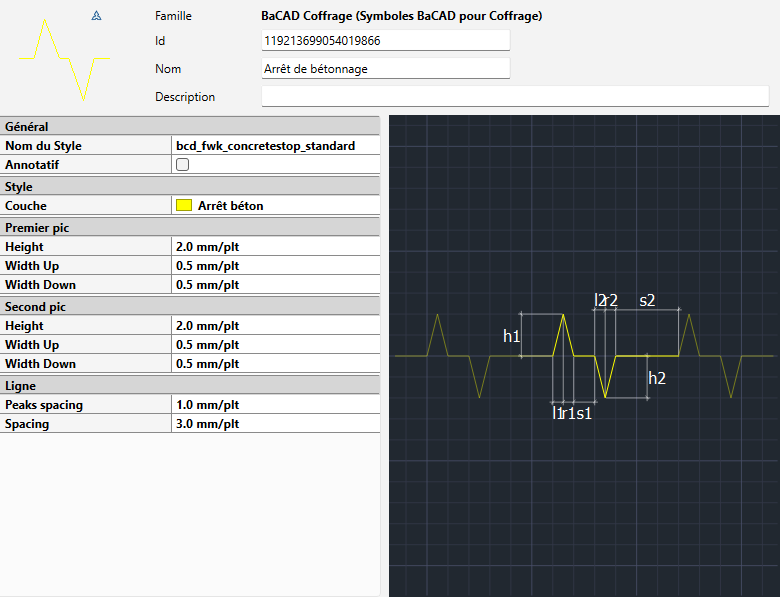Open the Couche layer dropdown 'Arrêt béton'
The height and width of the screenshot is (597, 780).
(x=275, y=206)
